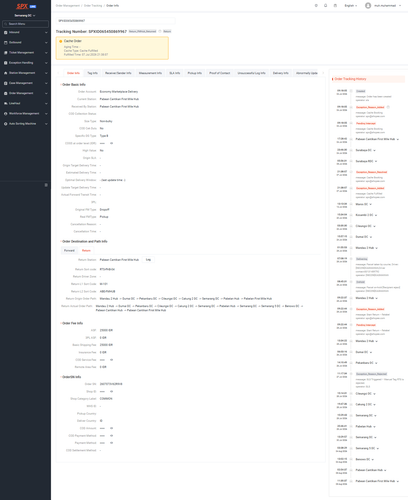Click the clipboard icon in top bar
This screenshot has width=408, height=500.
(x=335, y=6)
